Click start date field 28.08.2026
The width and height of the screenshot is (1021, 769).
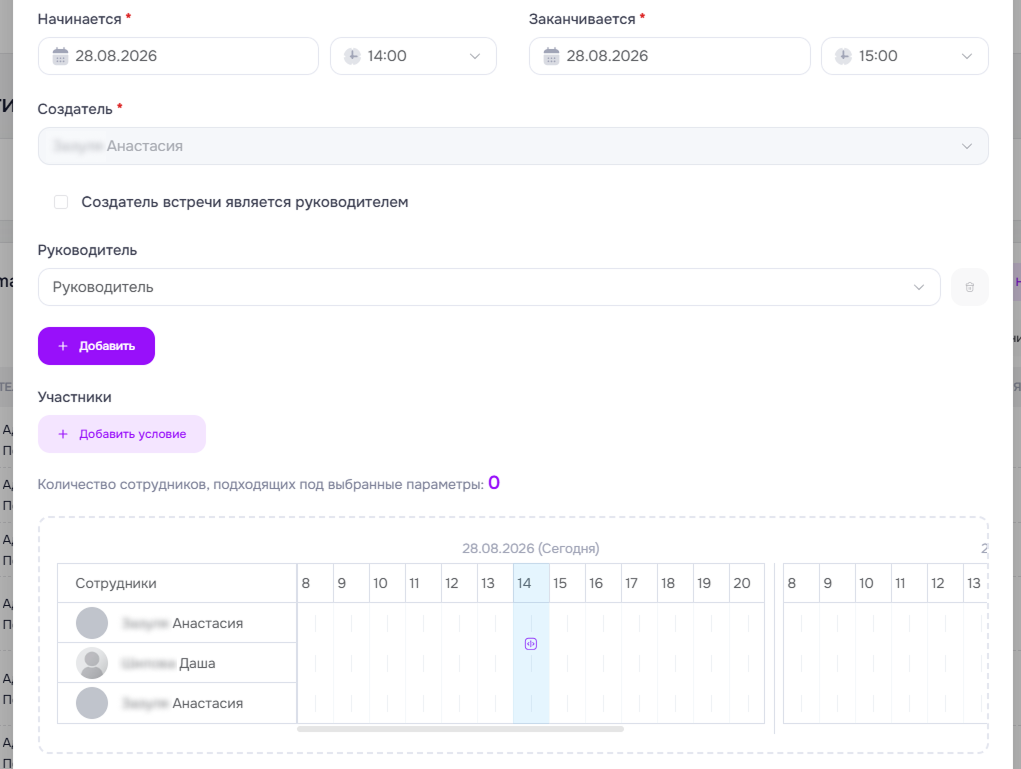point(178,56)
